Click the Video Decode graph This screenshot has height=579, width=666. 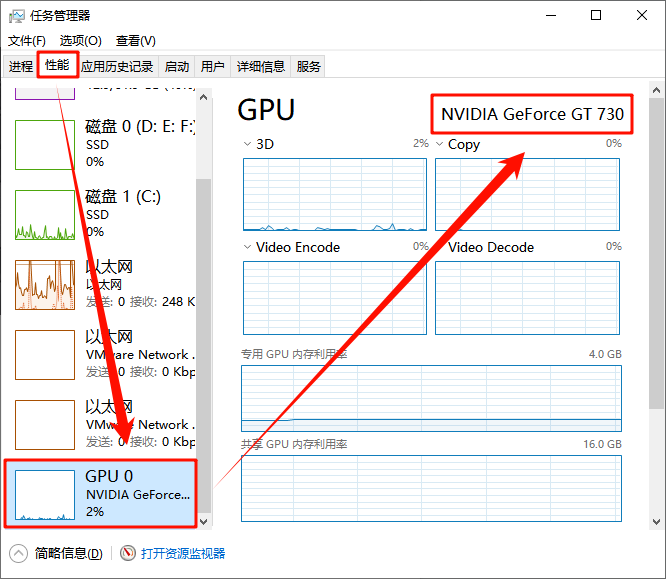pyautogui.click(x=528, y=298)
